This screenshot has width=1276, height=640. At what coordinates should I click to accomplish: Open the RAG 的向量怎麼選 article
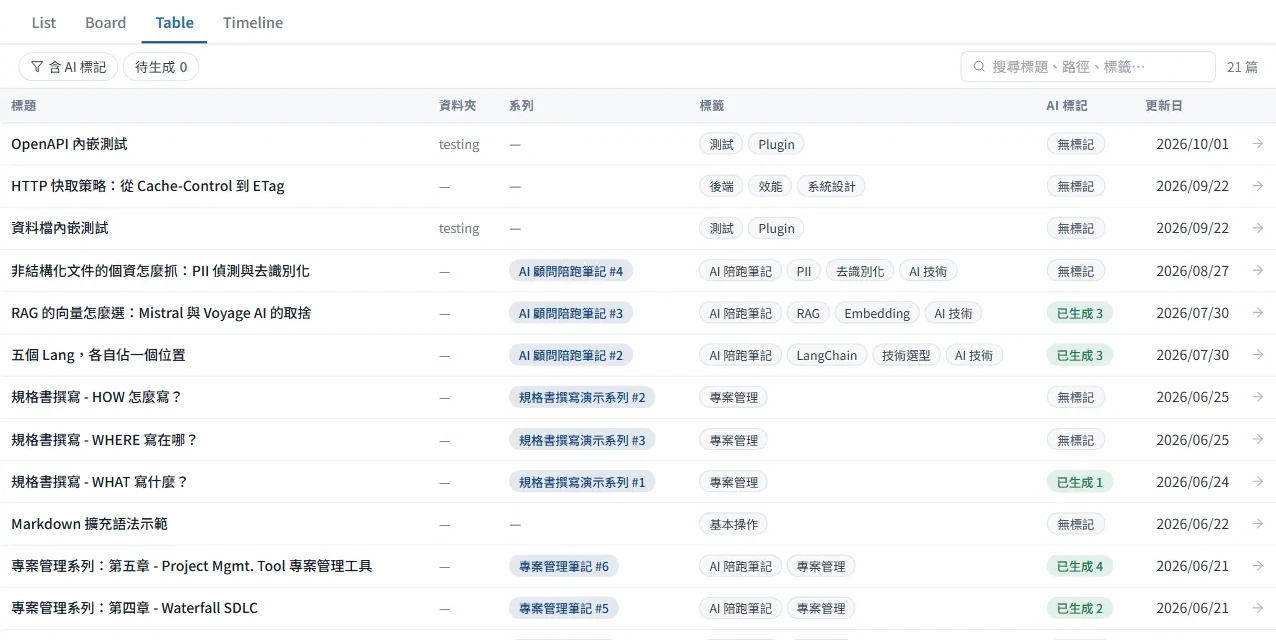pyautogui.click(x=161, y=313)
